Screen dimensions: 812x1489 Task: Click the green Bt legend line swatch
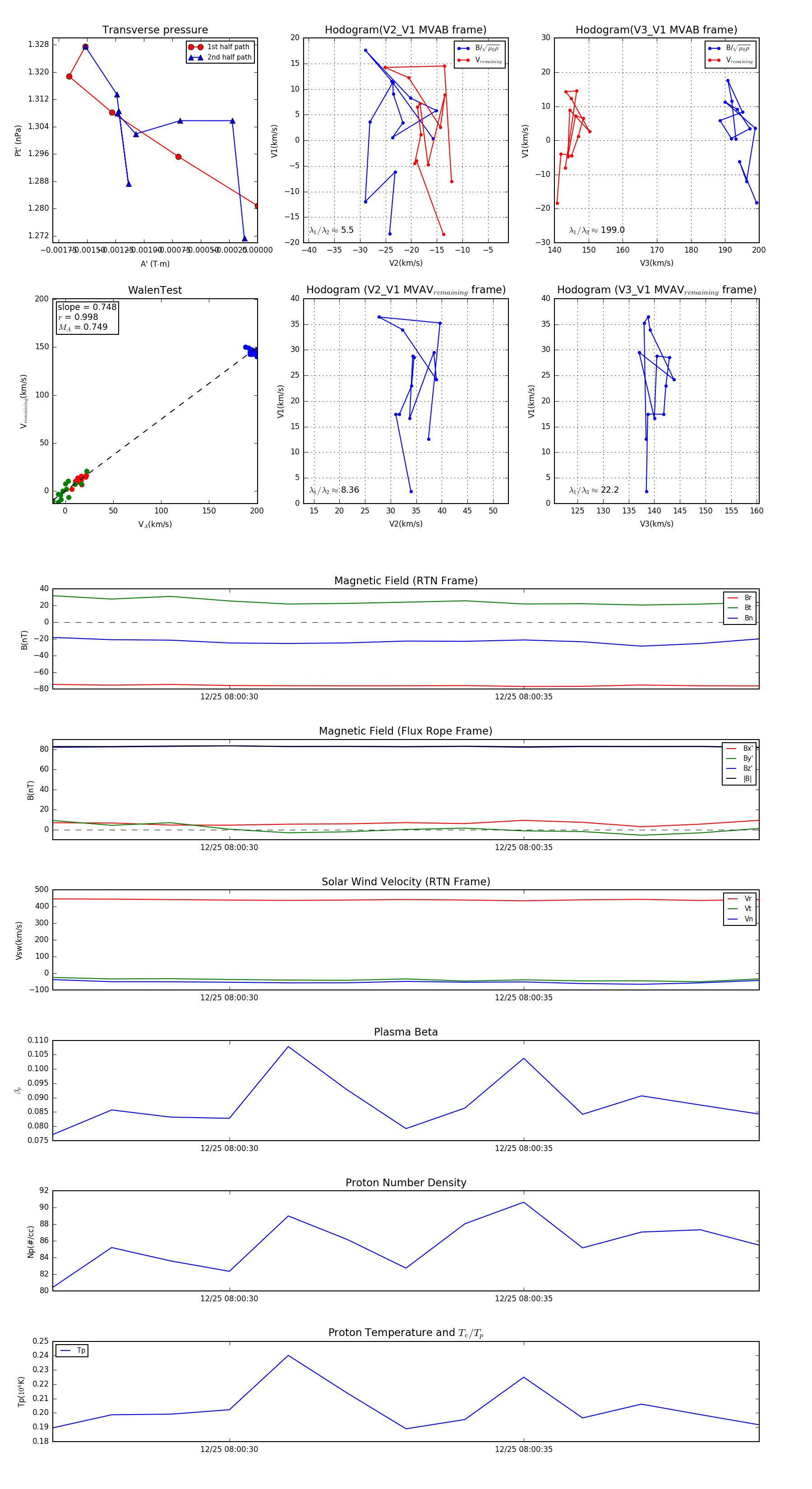coord(733,607)
